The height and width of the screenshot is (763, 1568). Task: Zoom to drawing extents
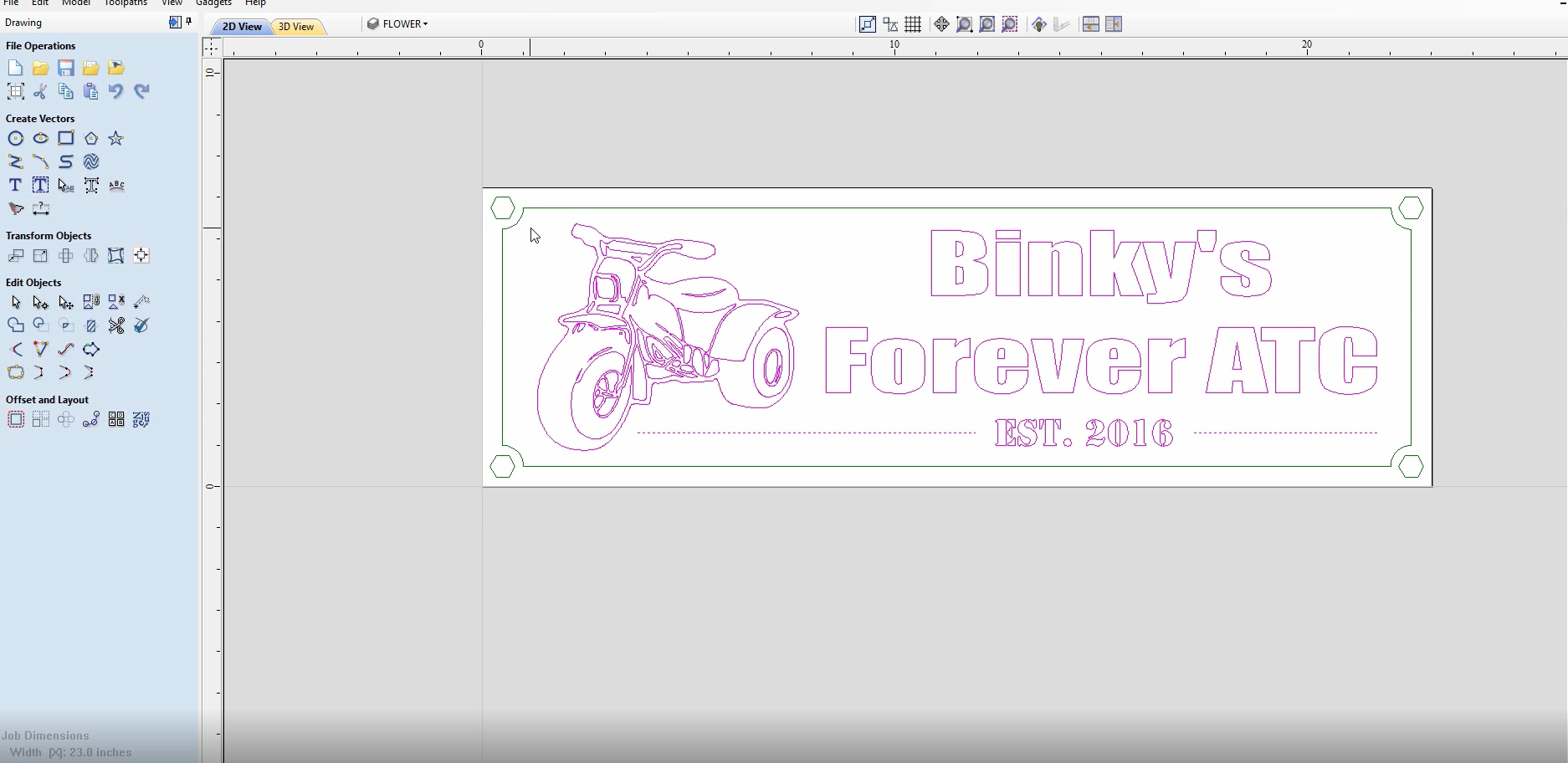(x=986, y=24)
